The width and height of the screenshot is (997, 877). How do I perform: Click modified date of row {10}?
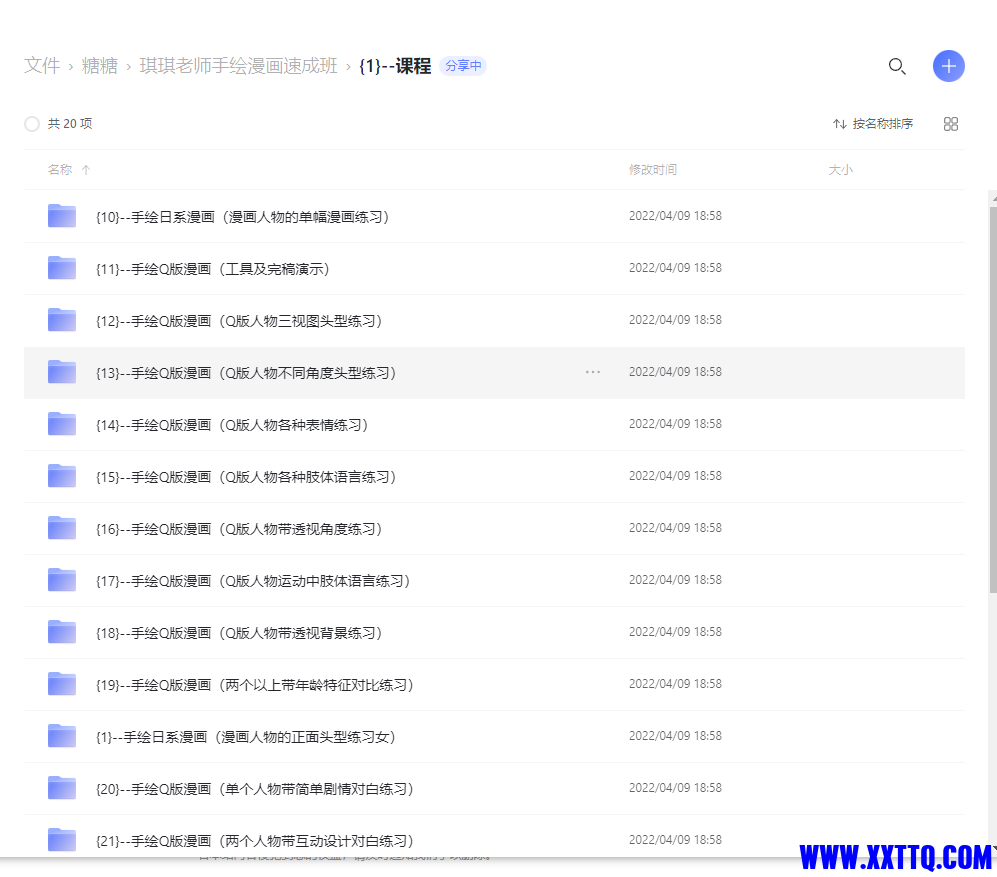point(675,216)
